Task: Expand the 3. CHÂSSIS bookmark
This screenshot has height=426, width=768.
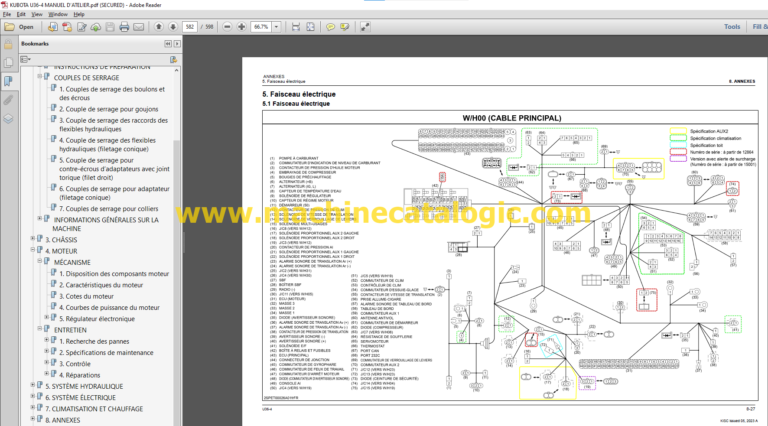Action: coord(33,239)
